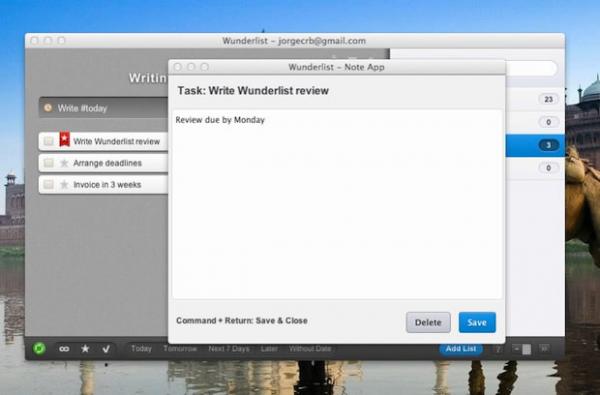The height and width of the screenshot is (395, 600).
Task: Collapse sidebar with double-arrow icon
Action: click(545, 348)
